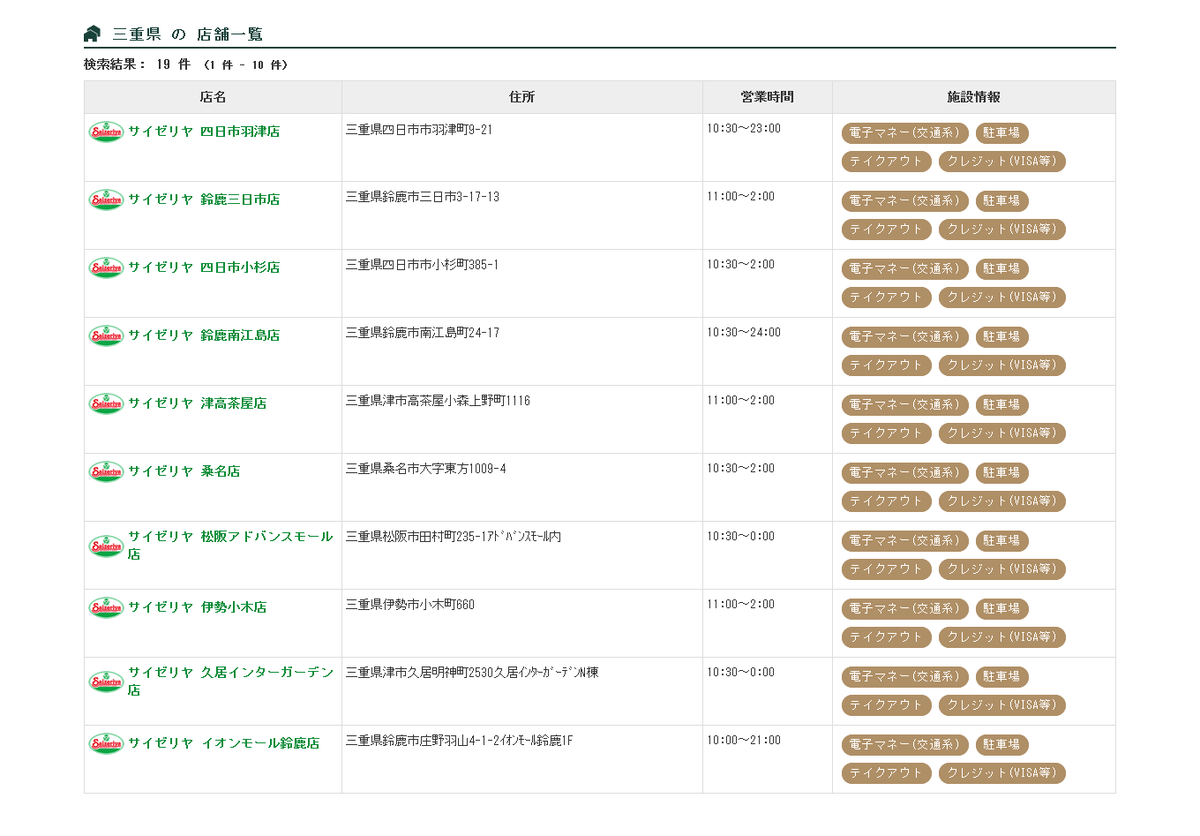This screenshot has height=836, width=1200.
Task: Open the サイゼリヤ 桑名店 store link
Action: (x=184, y=471)
